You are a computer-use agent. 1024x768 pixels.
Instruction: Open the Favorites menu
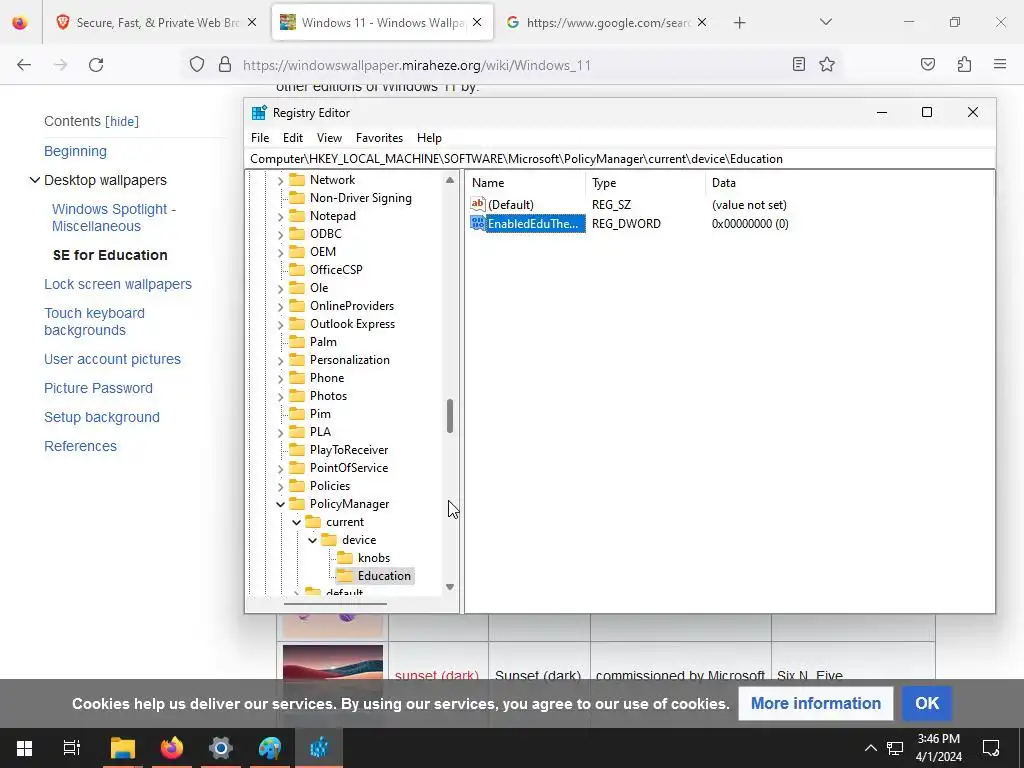click(379, 138)
